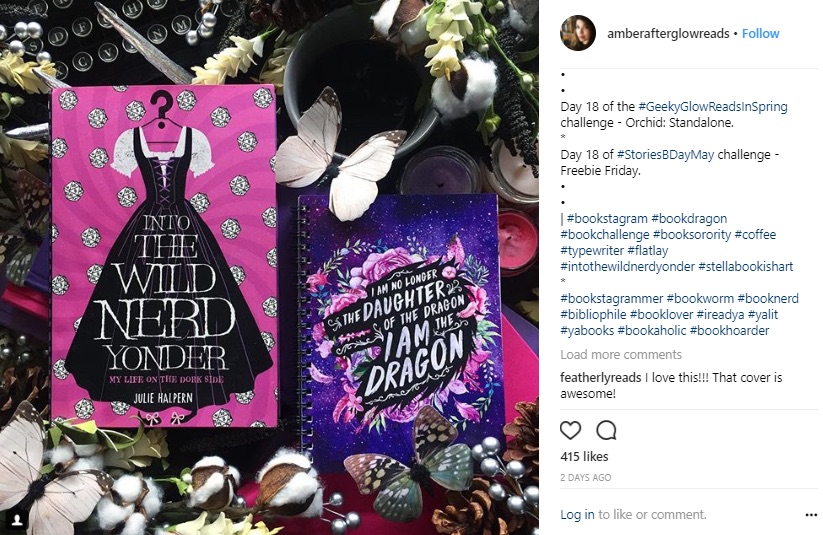Viewport: 823px width, 535px height.
Task: Open the #bookstagram hashtag
Action: coord(607,219)
